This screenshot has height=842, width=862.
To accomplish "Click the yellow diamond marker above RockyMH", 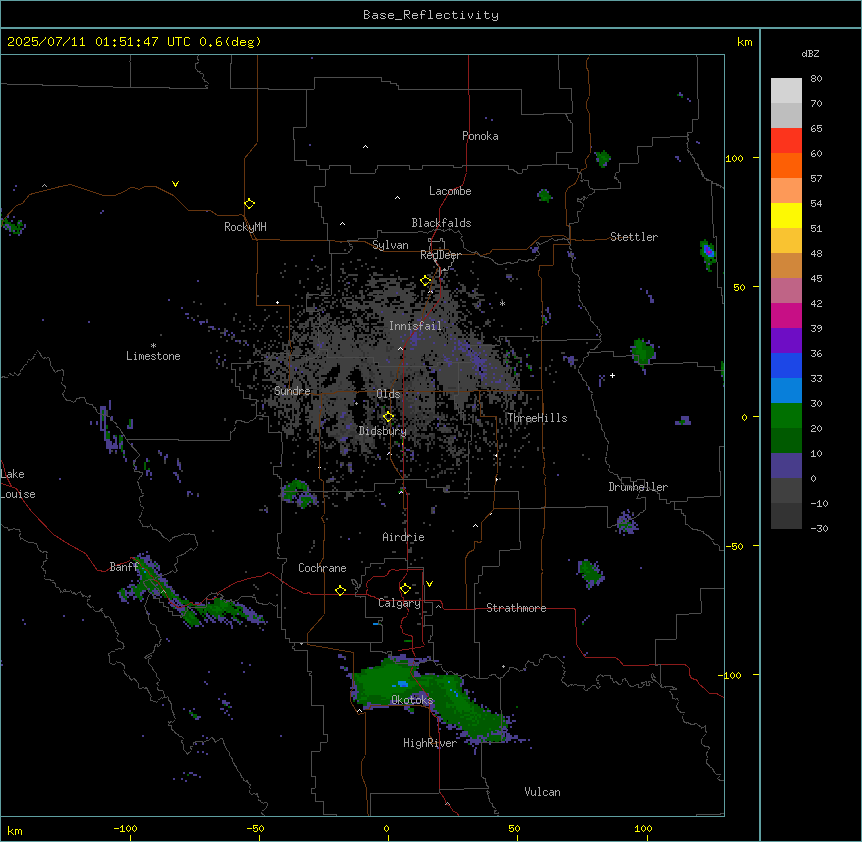I will coord(249,204).
